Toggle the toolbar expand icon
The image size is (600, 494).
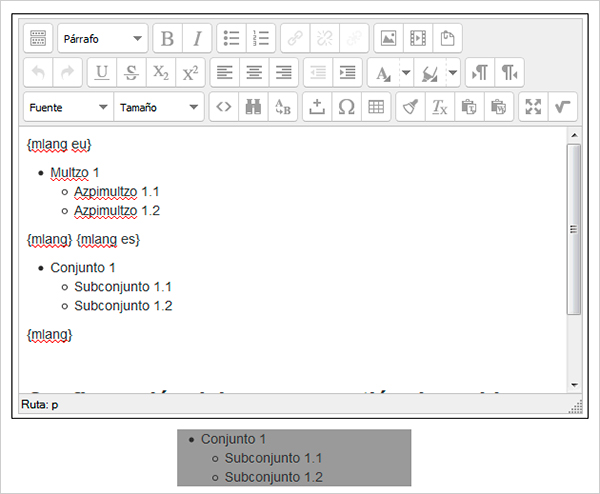click(x=38, y=39)
